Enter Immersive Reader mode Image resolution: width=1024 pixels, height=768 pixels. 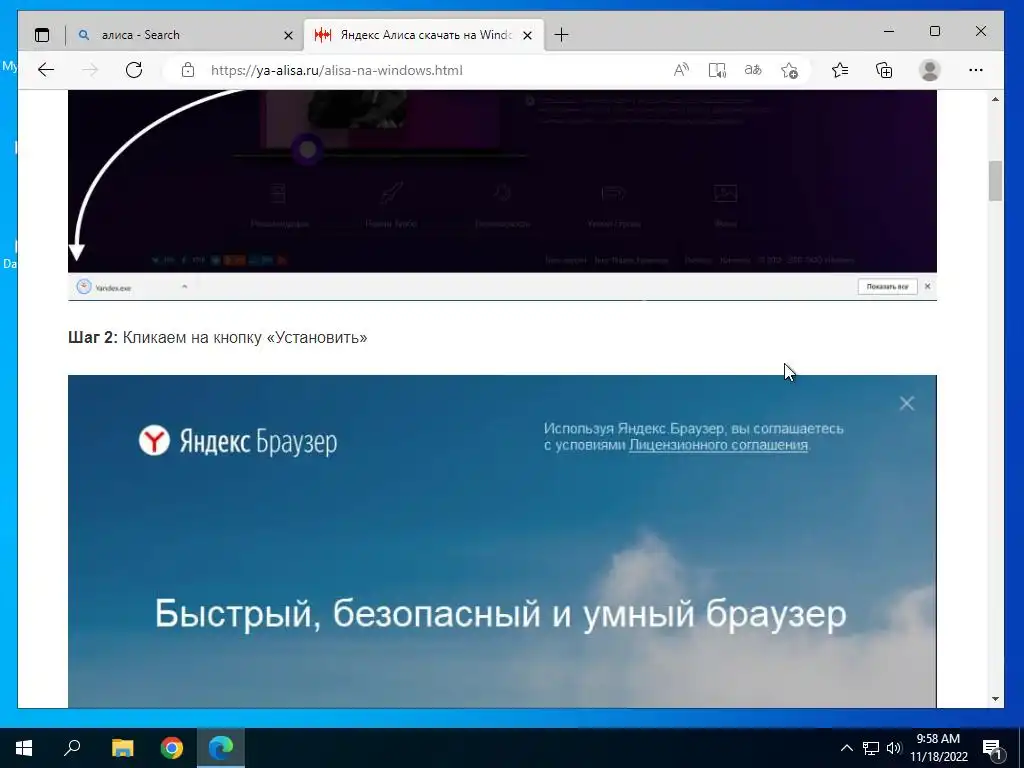pos(717,70)
